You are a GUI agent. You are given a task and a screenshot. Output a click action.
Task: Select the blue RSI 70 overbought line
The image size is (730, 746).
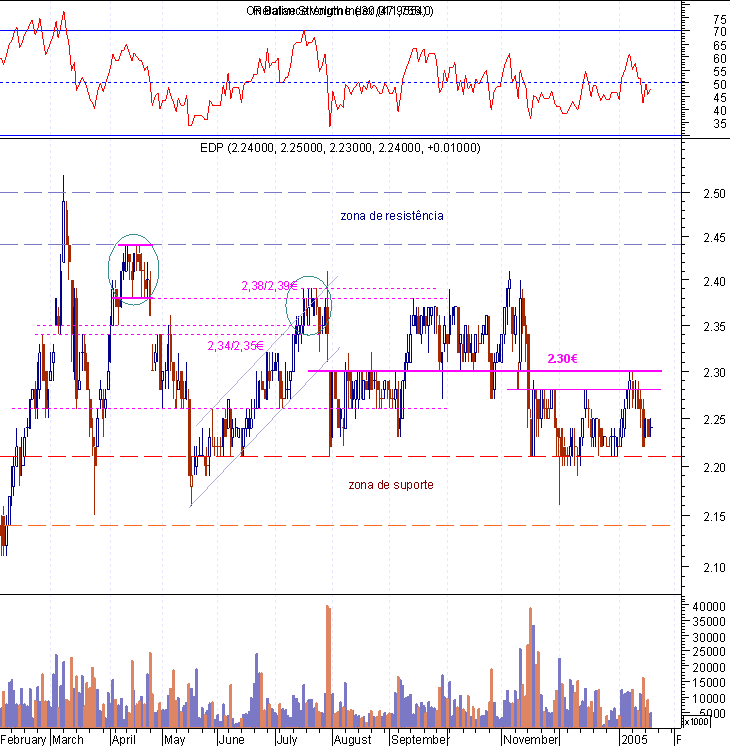(340, 30)
